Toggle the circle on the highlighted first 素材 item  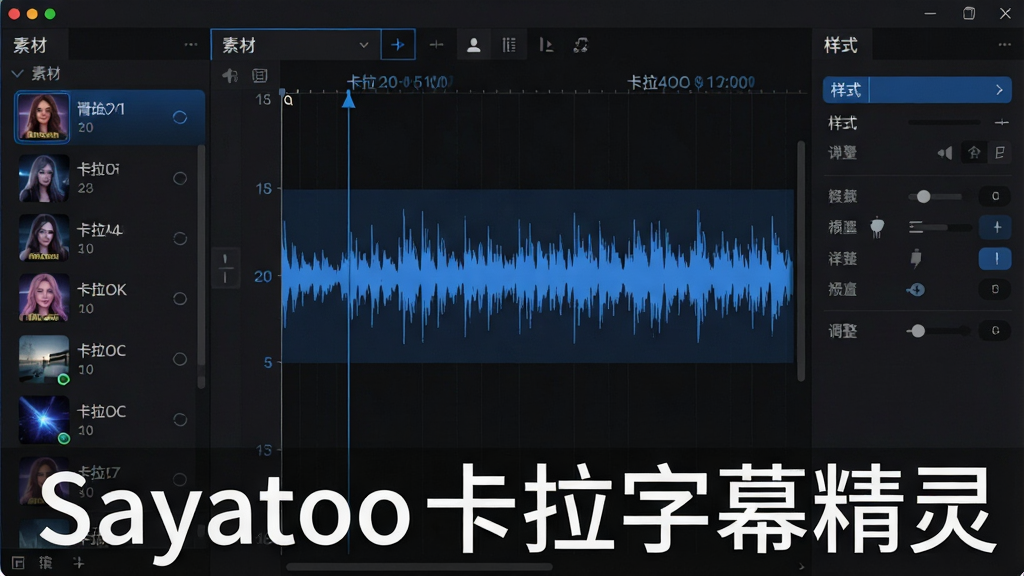(x=180, y=118)
